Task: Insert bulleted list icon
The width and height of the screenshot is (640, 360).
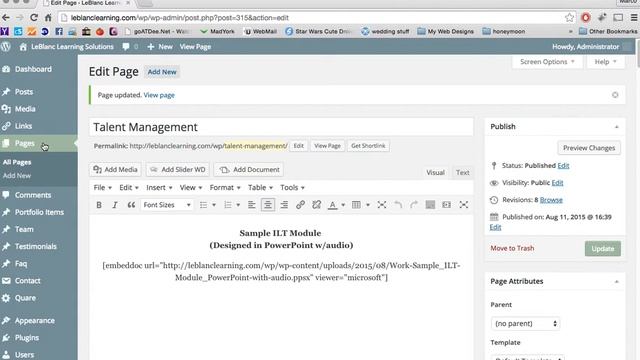Action: [x=203, y=205]
